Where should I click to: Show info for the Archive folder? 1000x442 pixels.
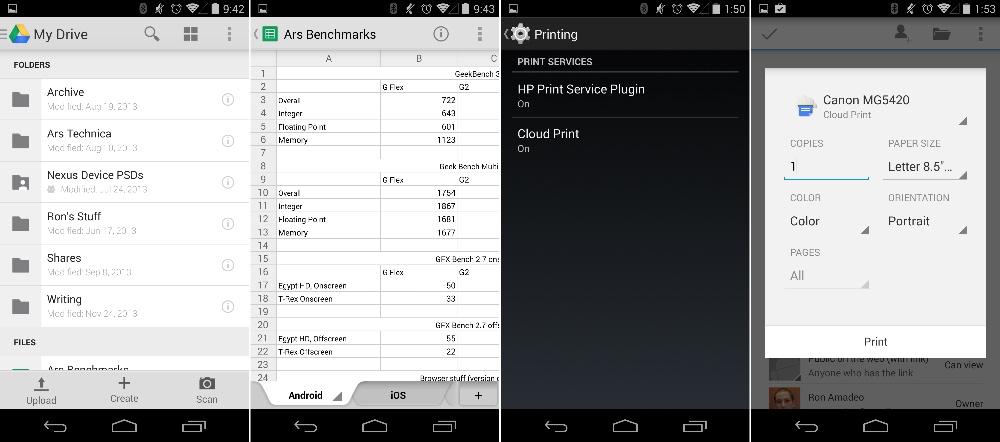coord(228,99)
